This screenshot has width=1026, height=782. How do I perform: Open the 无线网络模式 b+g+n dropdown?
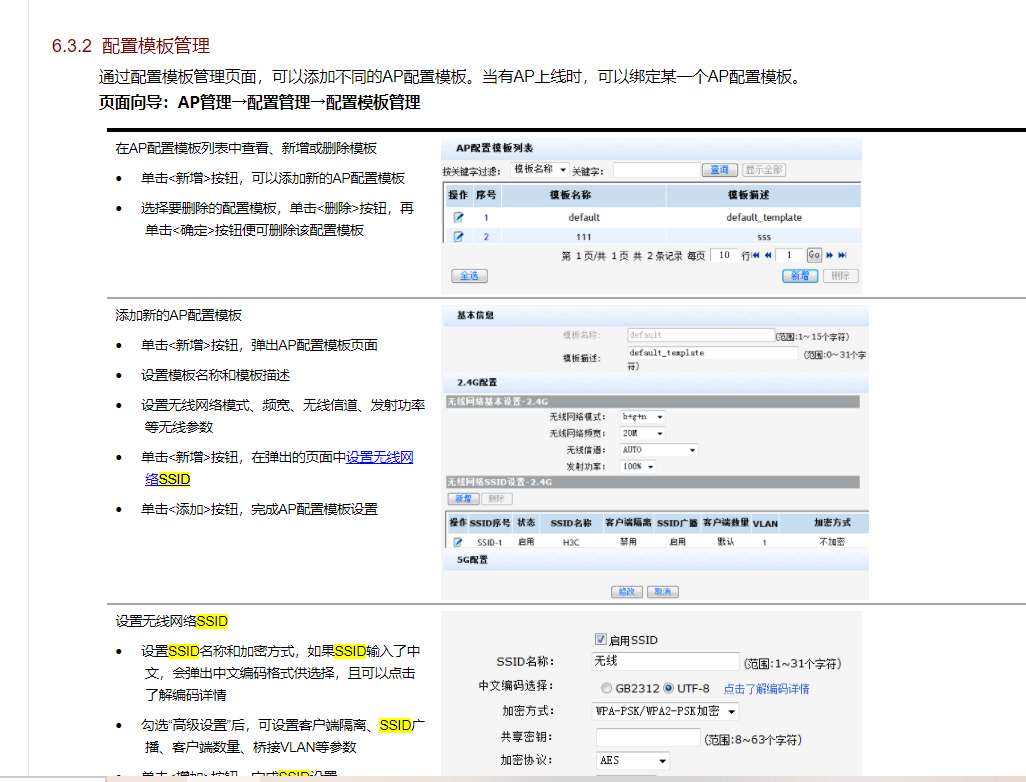tap(643, 417)
